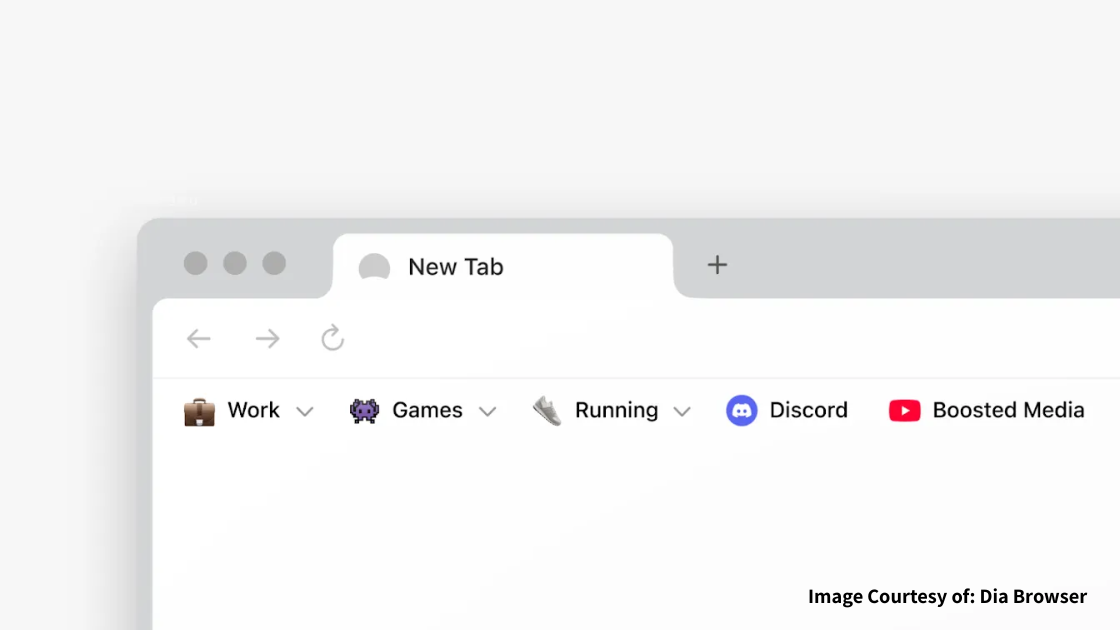Click the red YouTube play icon
This screenshot has width=1120, height=630.
[904, 411]
